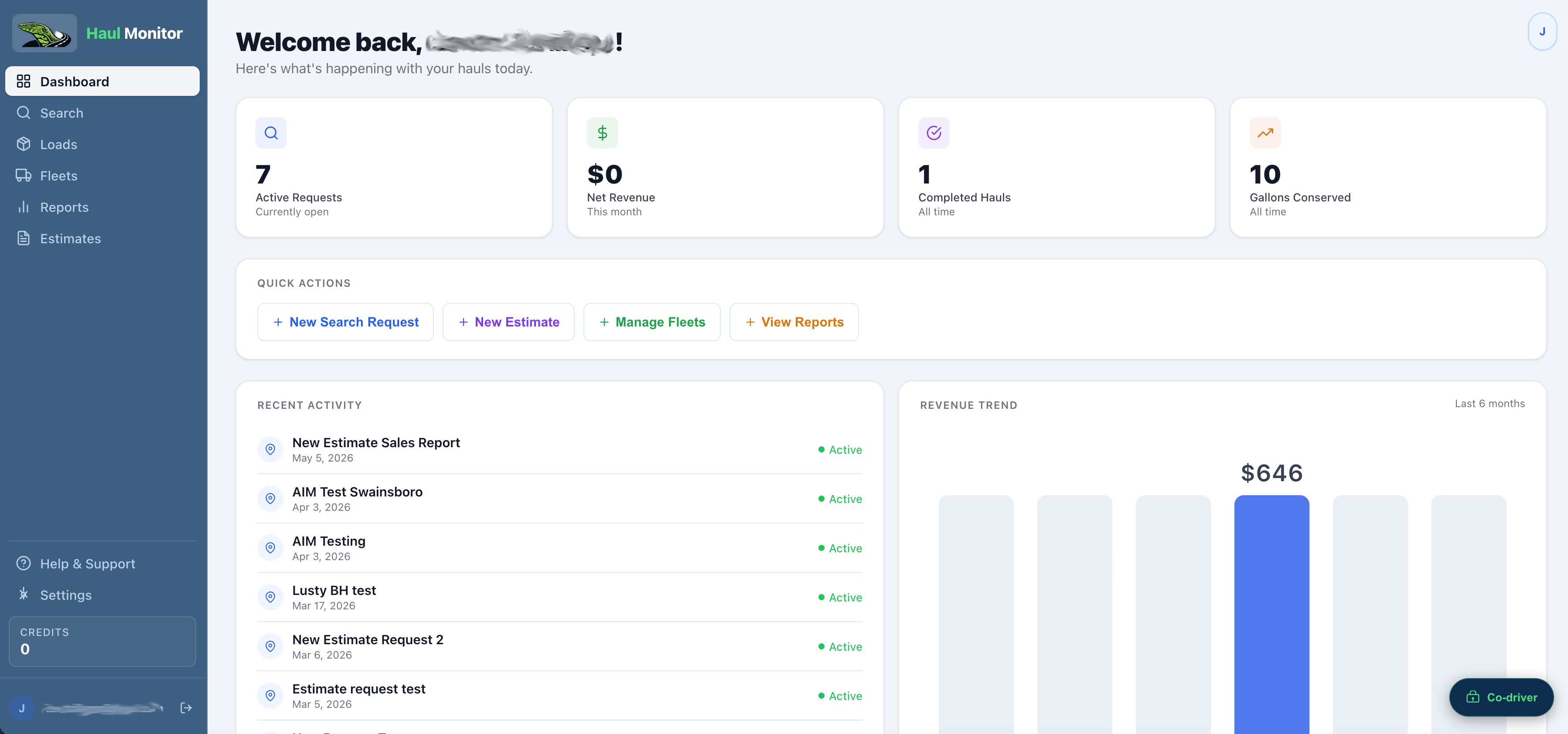The image size is (1568, 734).
Task: Click the Credits balance box
Action: point(102,642)
